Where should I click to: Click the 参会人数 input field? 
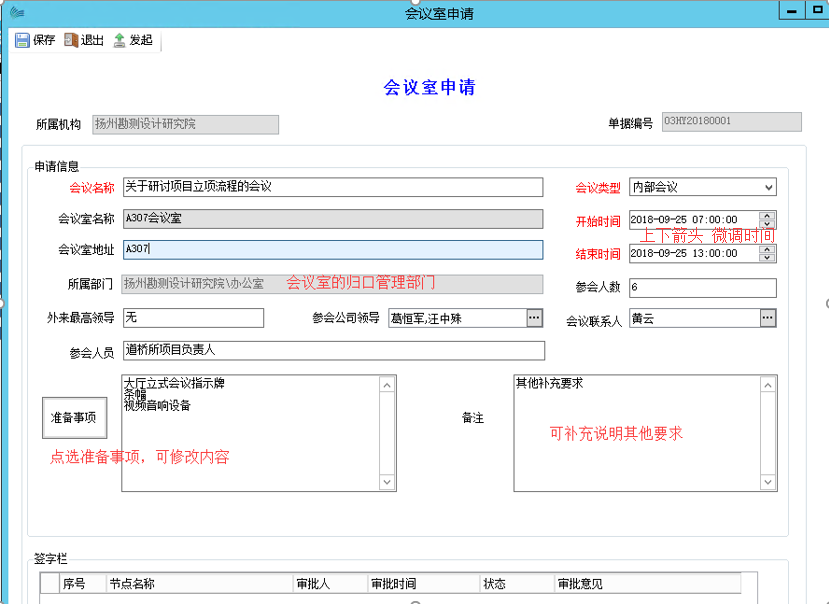pos(703,288)
